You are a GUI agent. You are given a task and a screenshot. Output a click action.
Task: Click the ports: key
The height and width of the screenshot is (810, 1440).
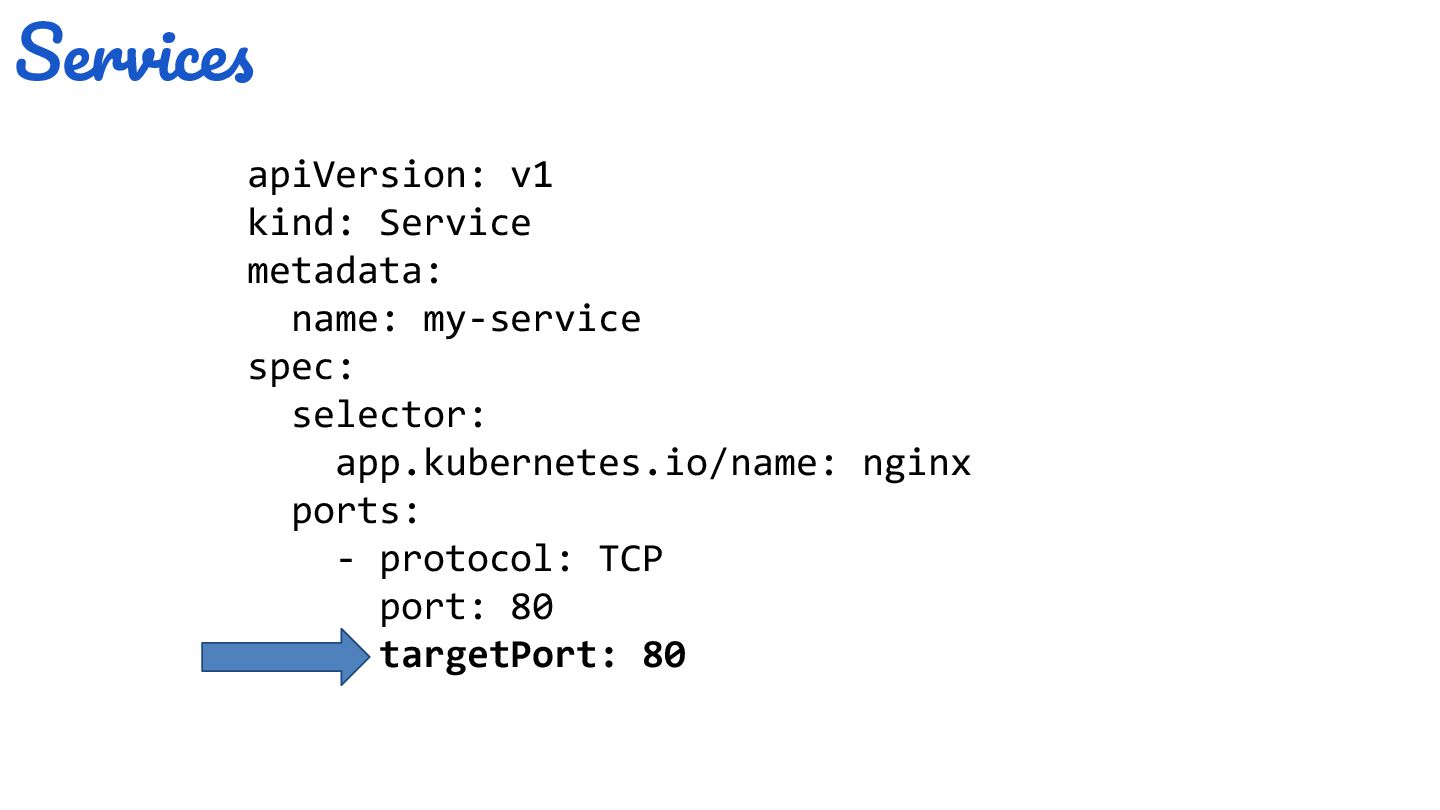click(x=354, y=512)
